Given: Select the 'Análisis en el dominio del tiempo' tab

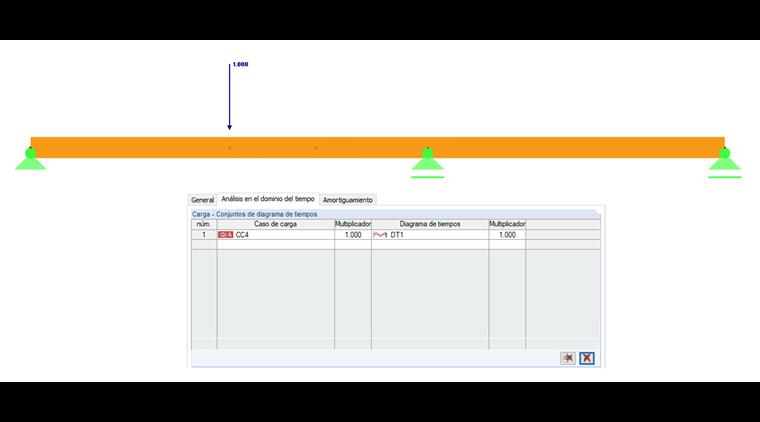Looking at the screenshot, I should pyautogui.click(x=268, y=199).
